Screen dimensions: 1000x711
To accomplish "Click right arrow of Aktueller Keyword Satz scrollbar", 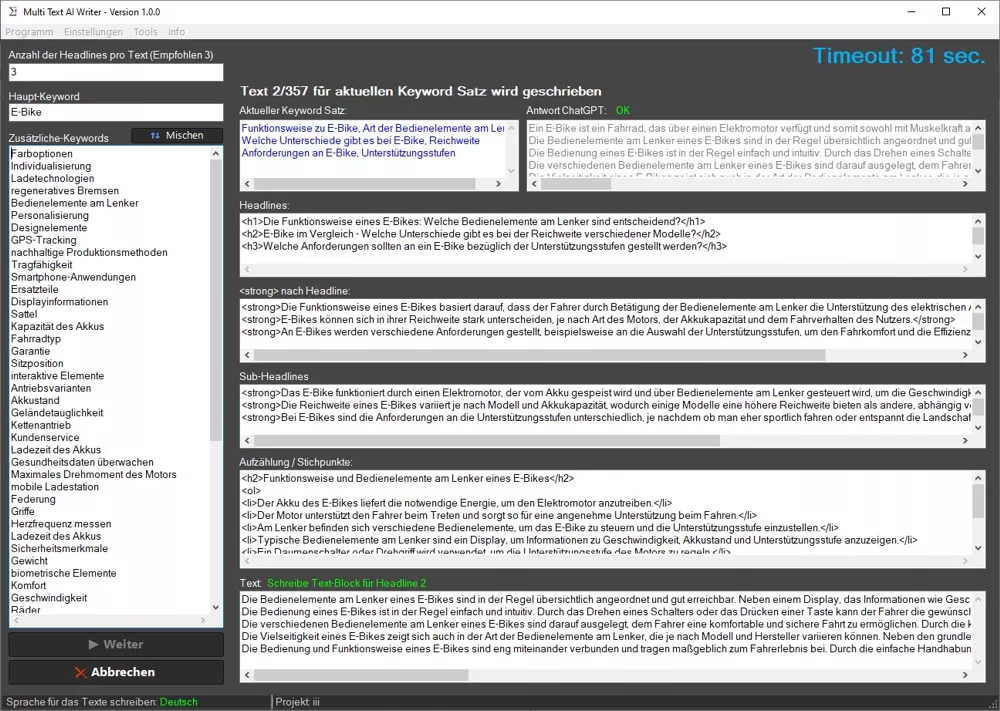I will (x=499, y=184).
